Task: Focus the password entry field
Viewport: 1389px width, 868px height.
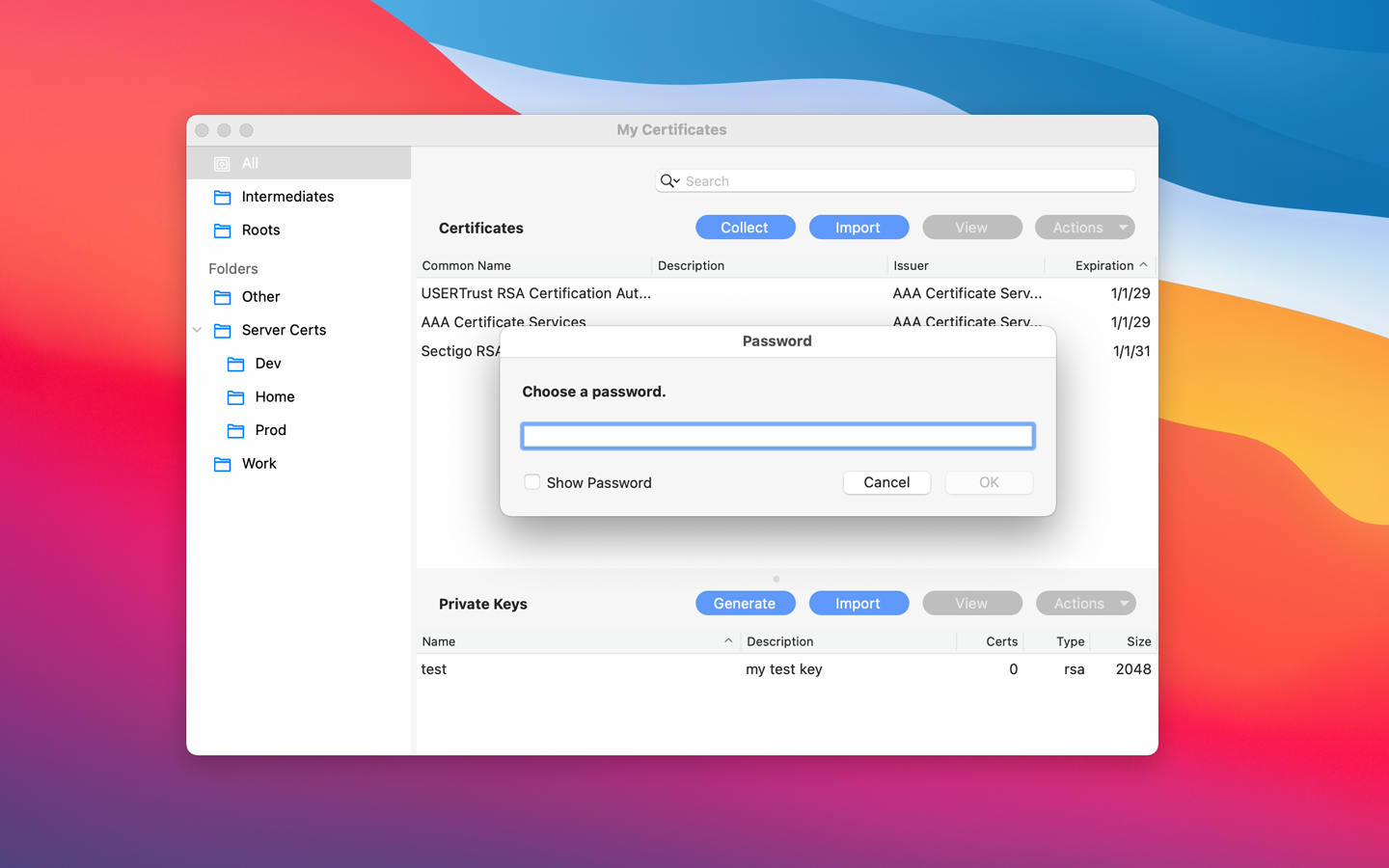Action: 777,435
